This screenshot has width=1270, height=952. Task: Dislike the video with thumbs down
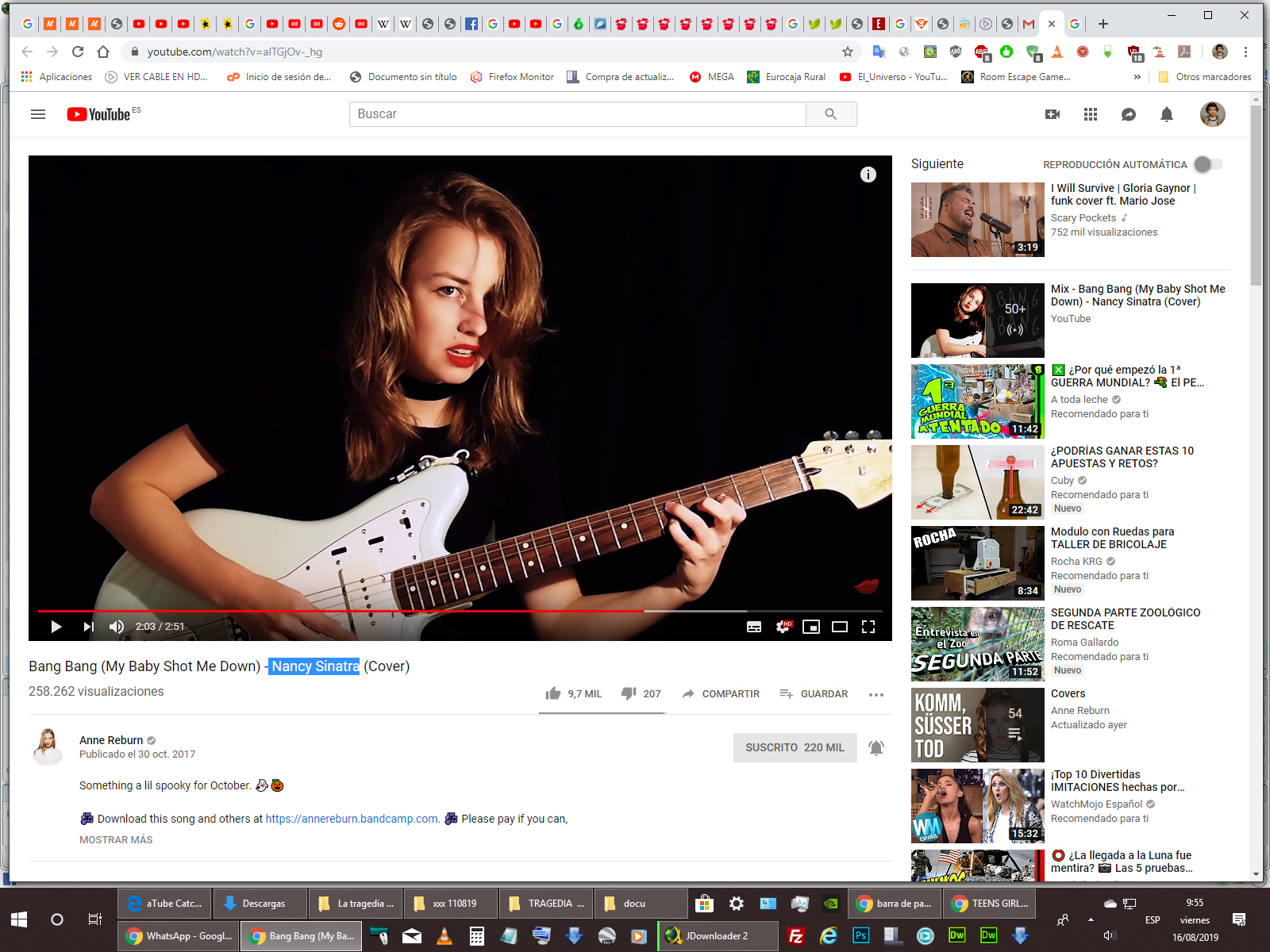629,693
